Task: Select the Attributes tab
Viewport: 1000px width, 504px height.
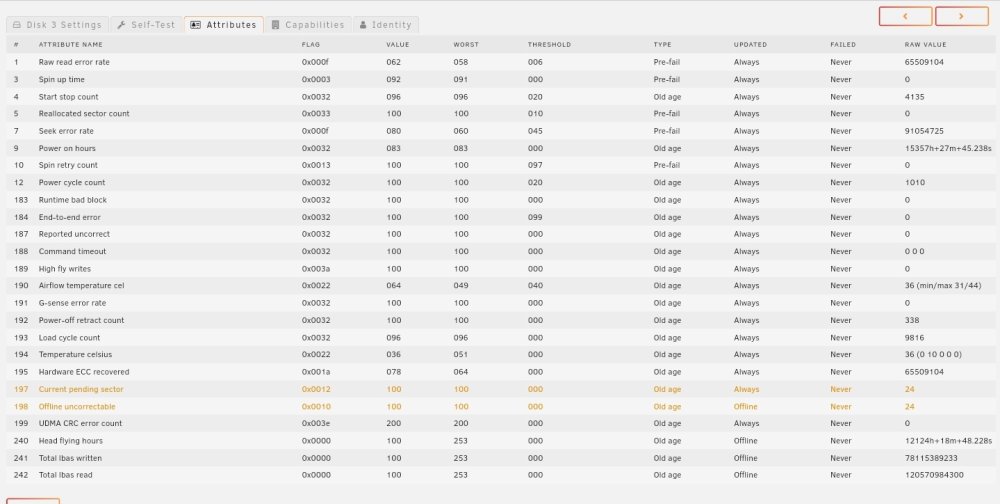Action: pyautogui.click(x=224, y=25)
